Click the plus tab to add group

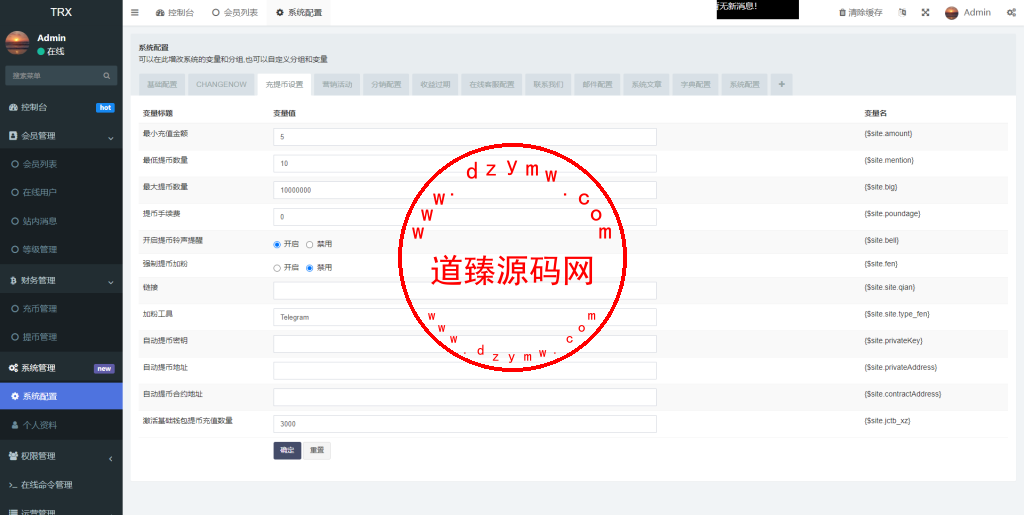coord(782,85)
